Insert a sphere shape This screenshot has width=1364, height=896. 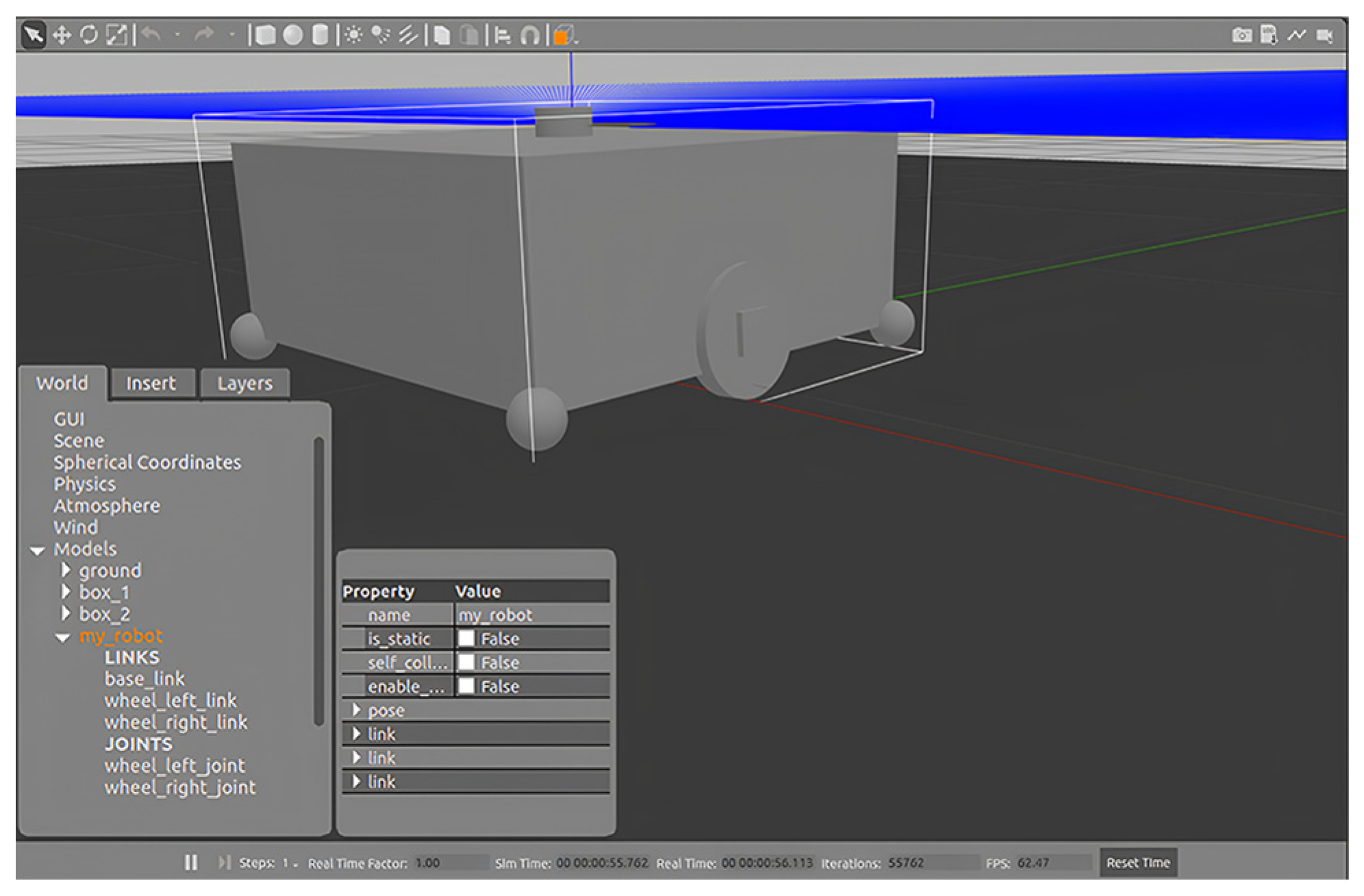(x=293, y=35)
